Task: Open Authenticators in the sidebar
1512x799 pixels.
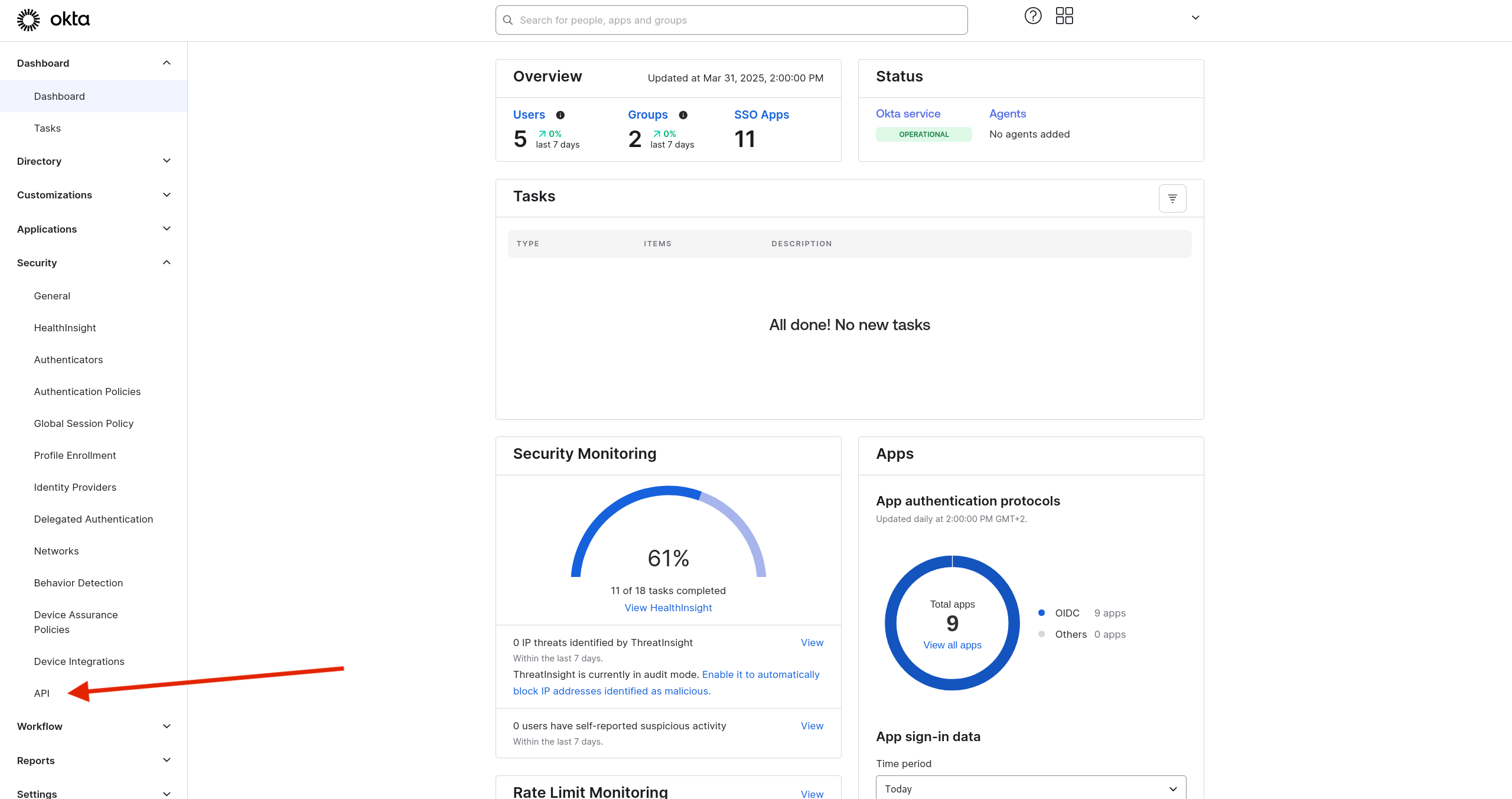Action: (x=69, y=360)
